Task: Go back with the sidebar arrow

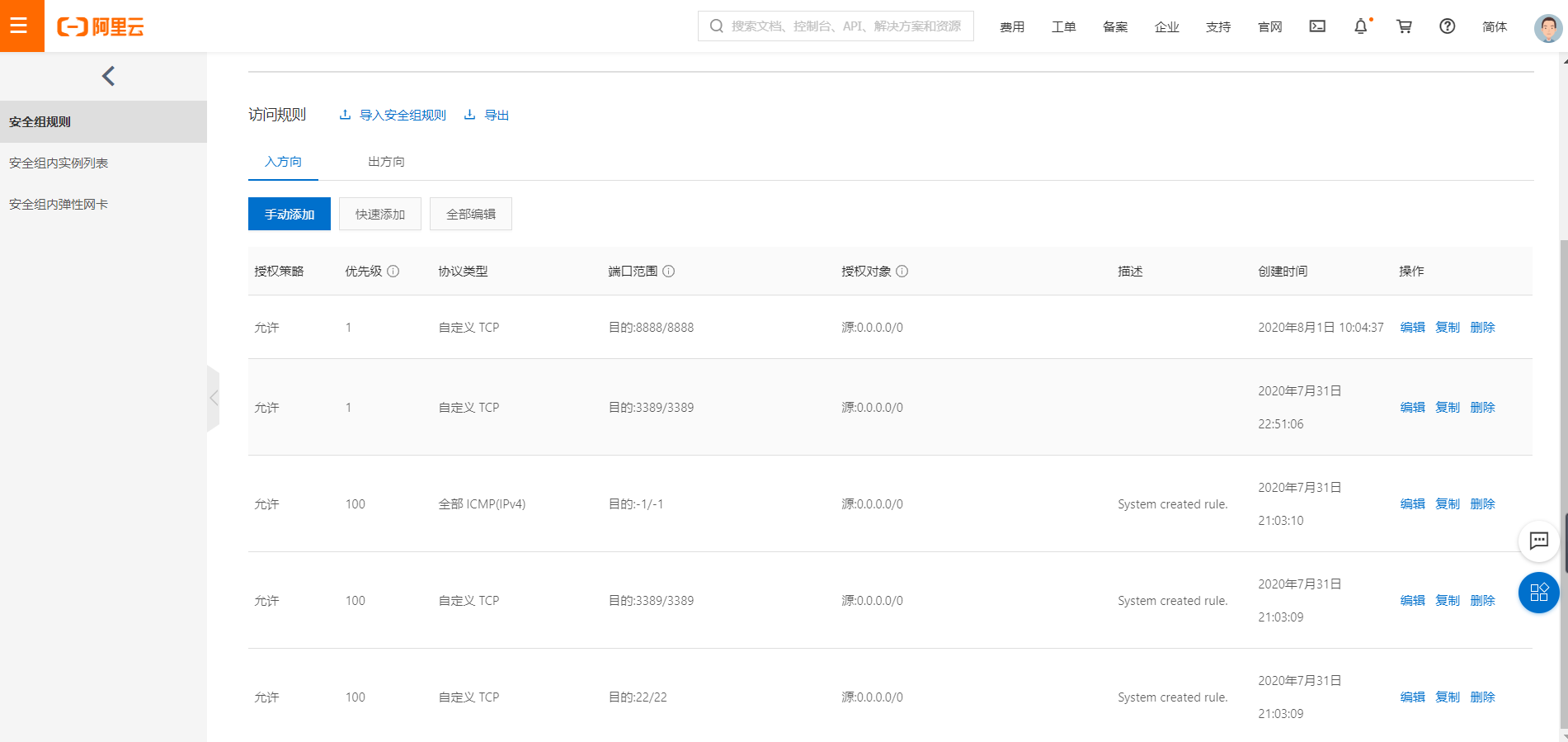Action: click(108, 76)
